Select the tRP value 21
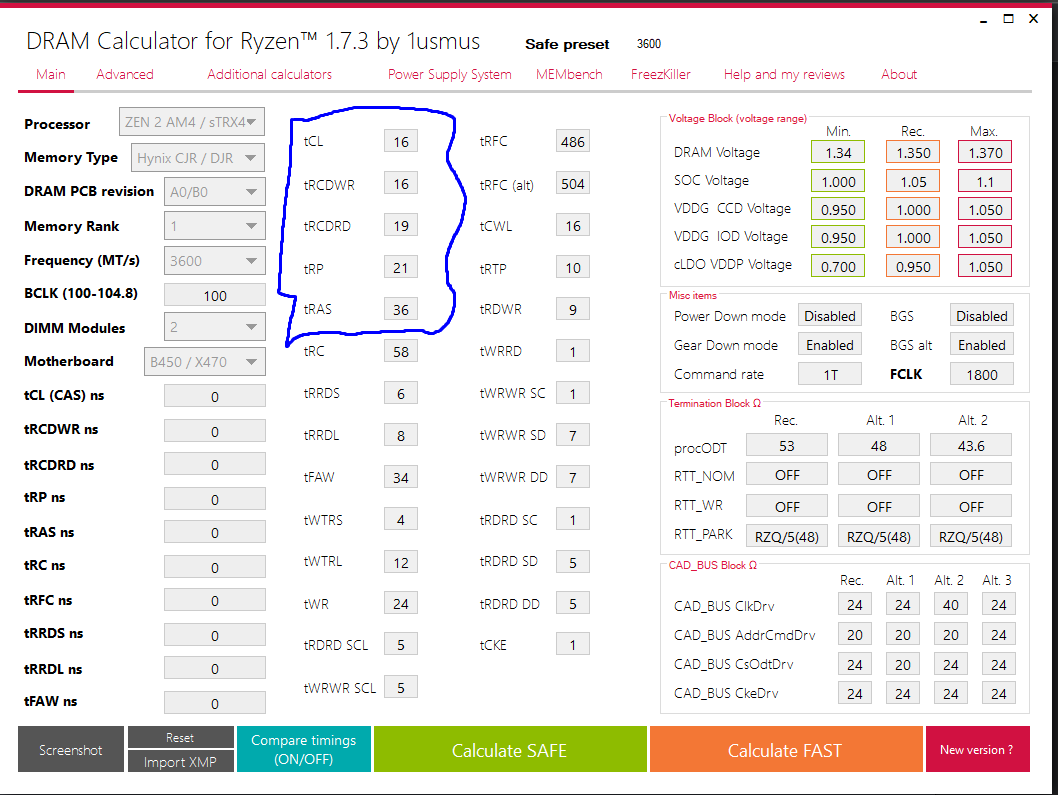The image size is (1058, 795). pyautogui.click(x=401, y=268)
